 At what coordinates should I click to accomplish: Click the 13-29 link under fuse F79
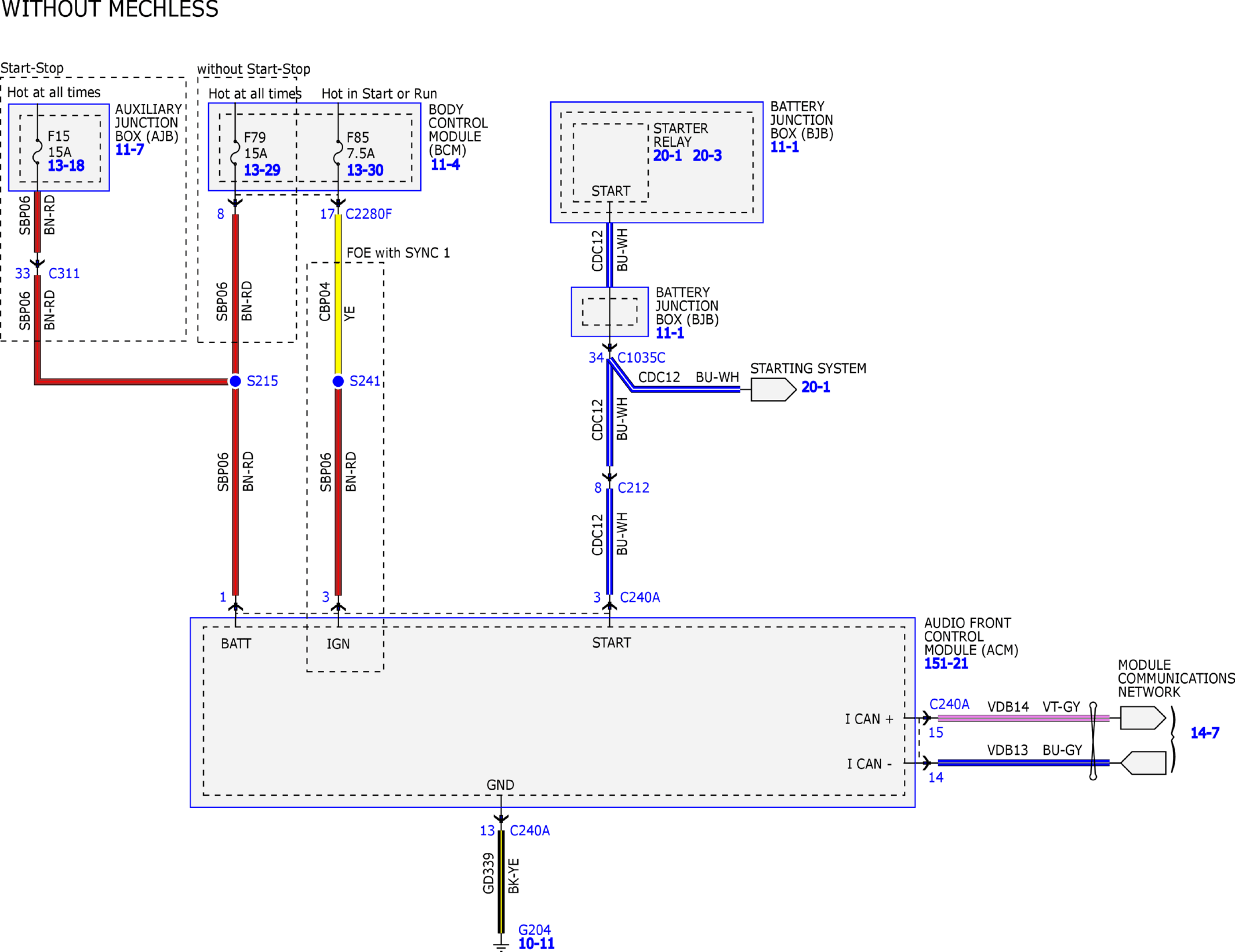click(x=261, y=170)
